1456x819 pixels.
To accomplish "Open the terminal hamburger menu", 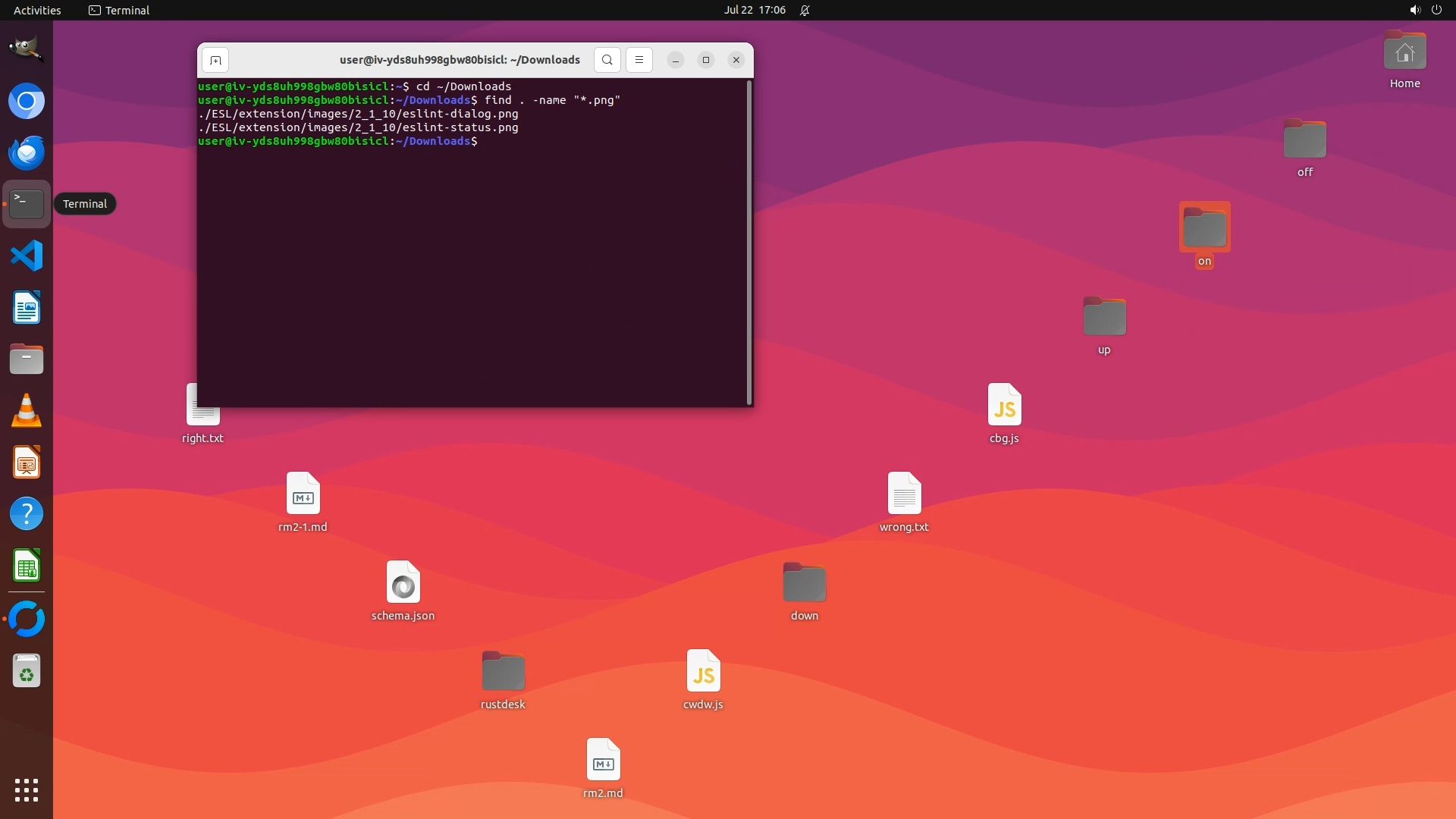I will [x=639, y=60].
